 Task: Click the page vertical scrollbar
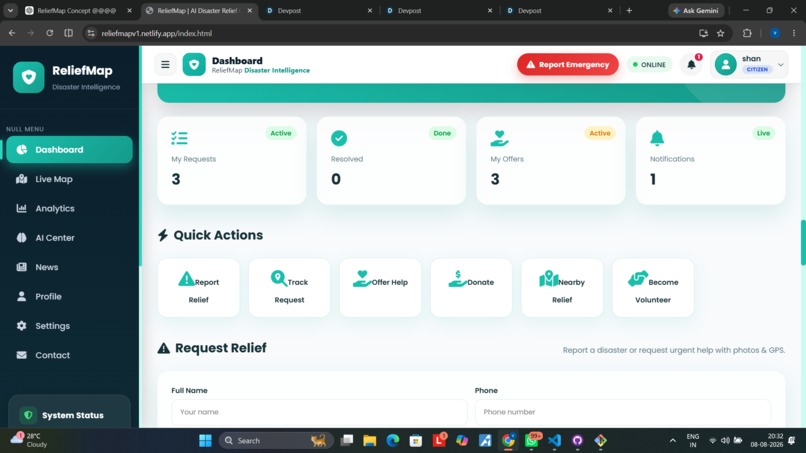803,242
